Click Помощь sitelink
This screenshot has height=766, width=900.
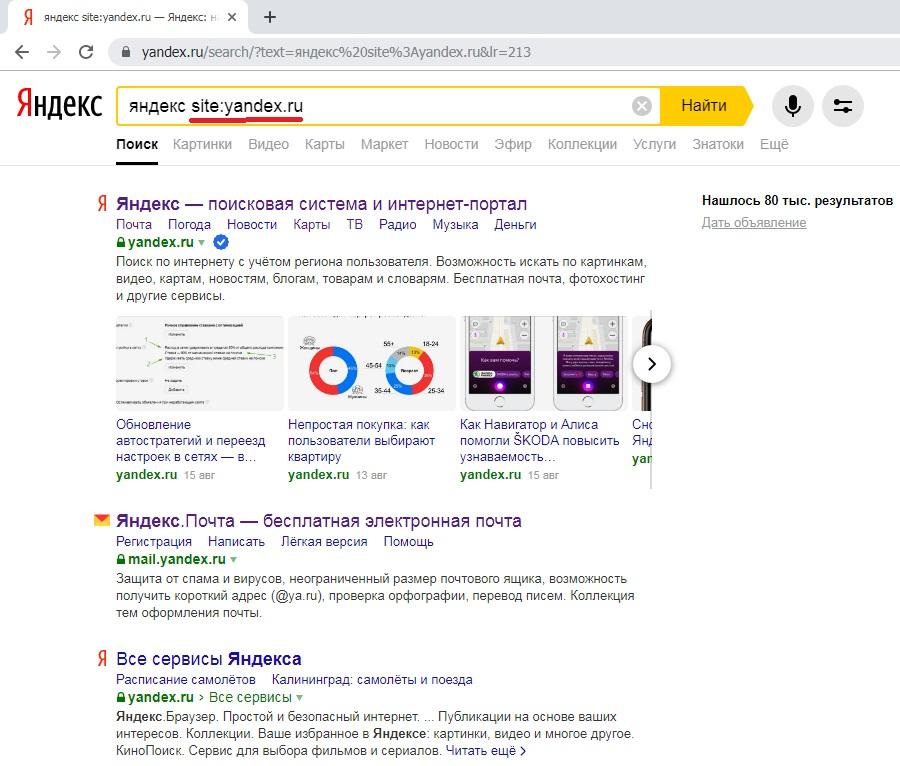[x=408, y=542]
